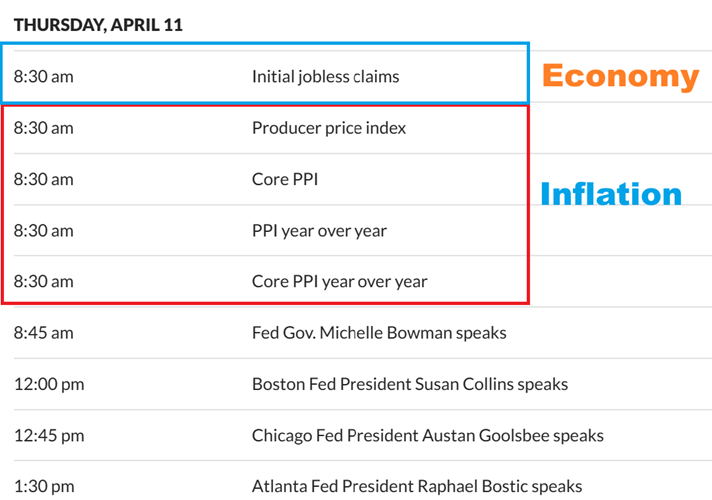
Task: Click Fed Gov. Michelle Bowman speaks
Action: (379, 333)
